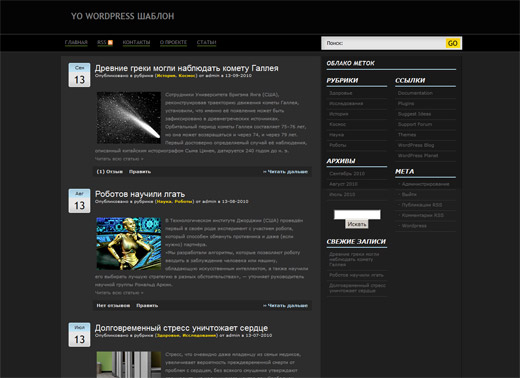Open the СТАТЬИ menu item

pyautogui.click(x=206, y=42)
